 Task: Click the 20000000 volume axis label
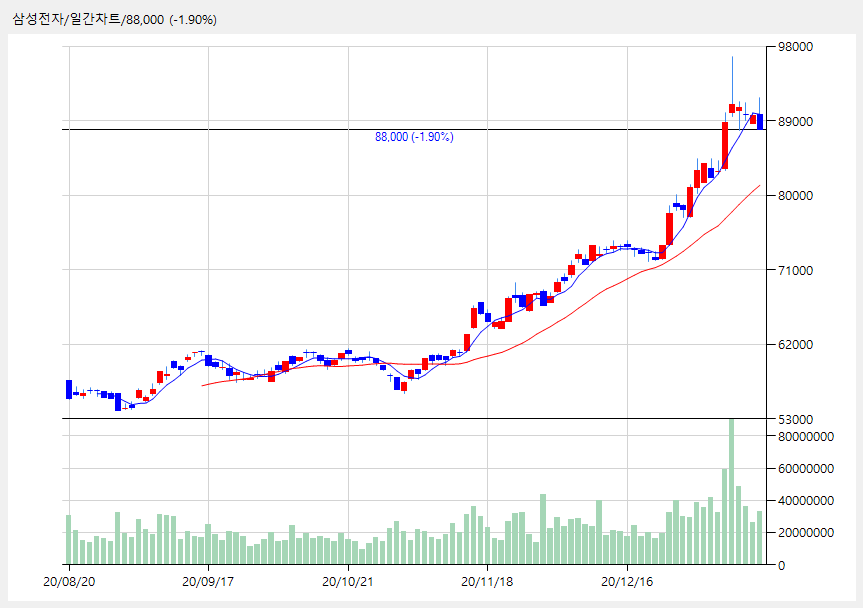[806, 532]
